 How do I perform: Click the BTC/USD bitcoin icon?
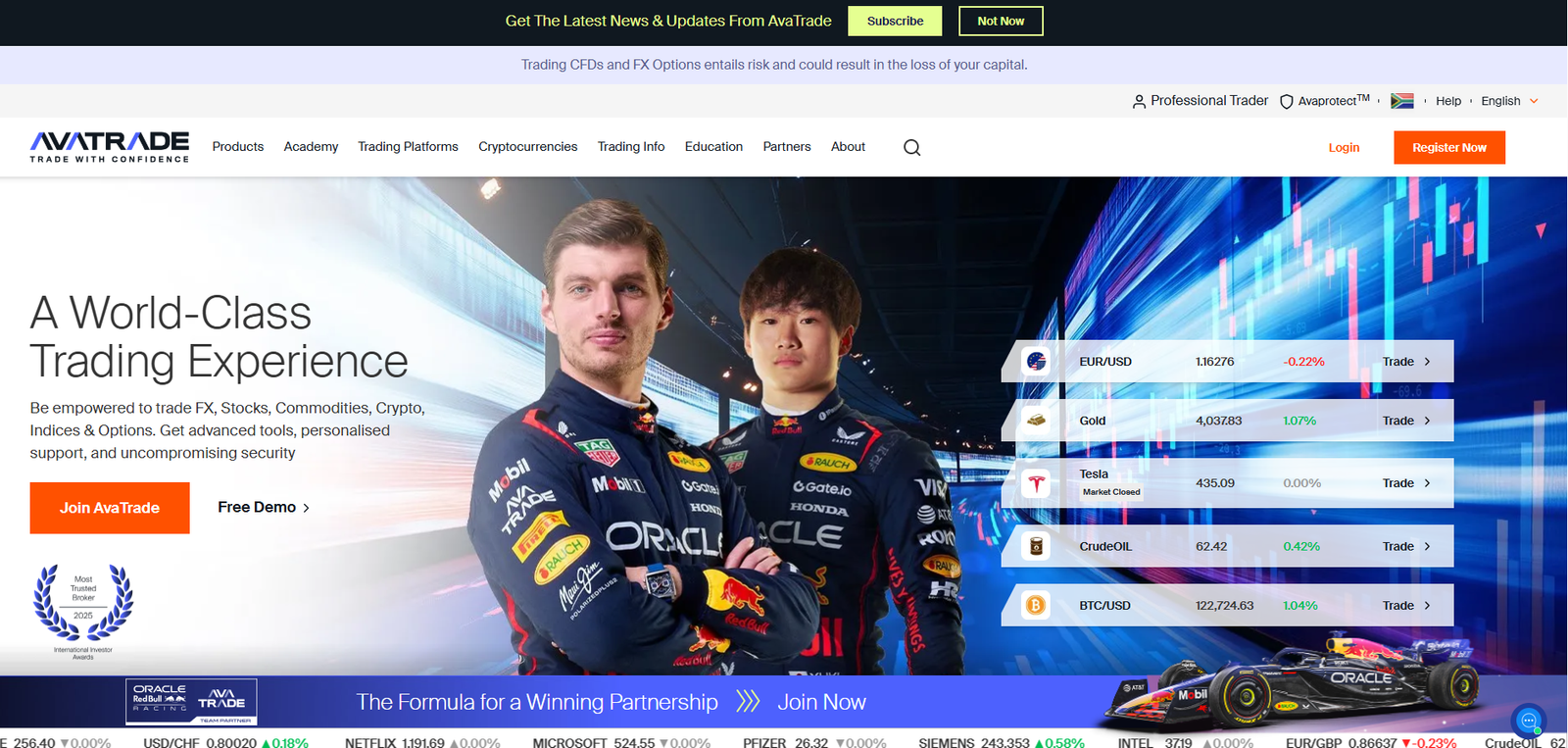click(1035, 606)
